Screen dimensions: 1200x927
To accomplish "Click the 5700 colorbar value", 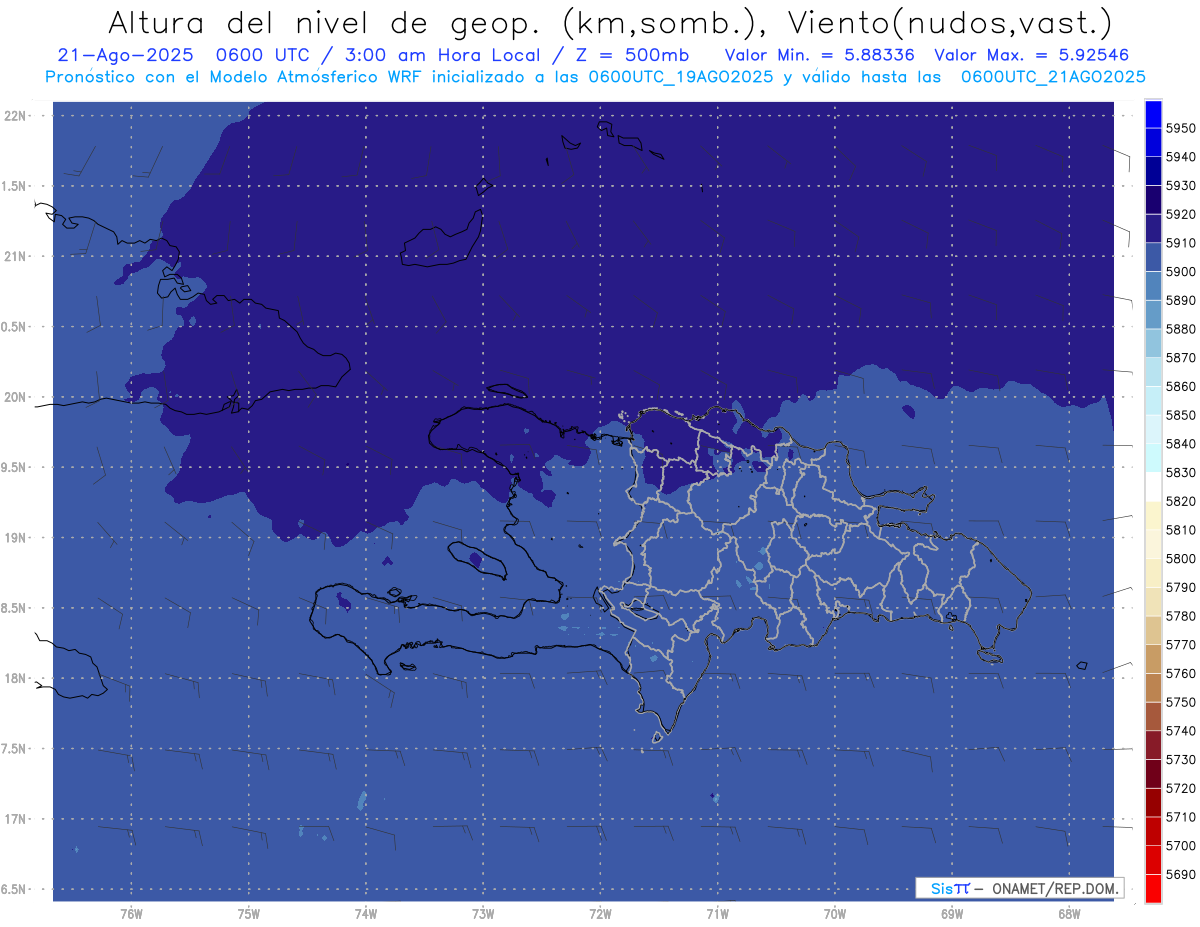I will [x=1180, y=845].
